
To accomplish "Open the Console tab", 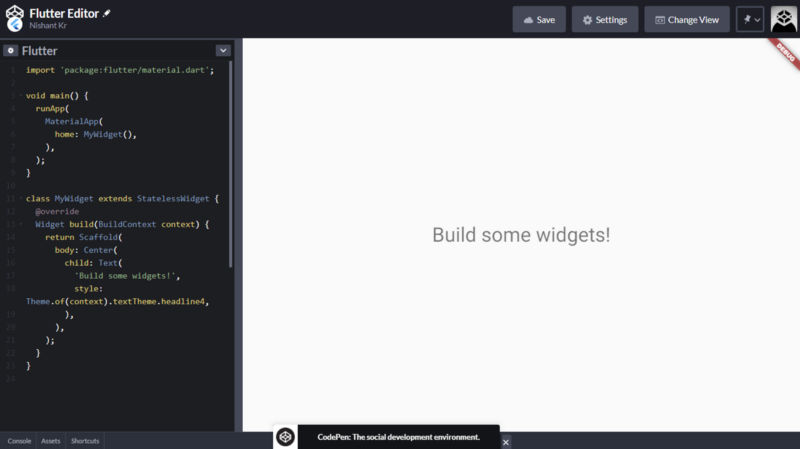I will (x=19, y=441).
